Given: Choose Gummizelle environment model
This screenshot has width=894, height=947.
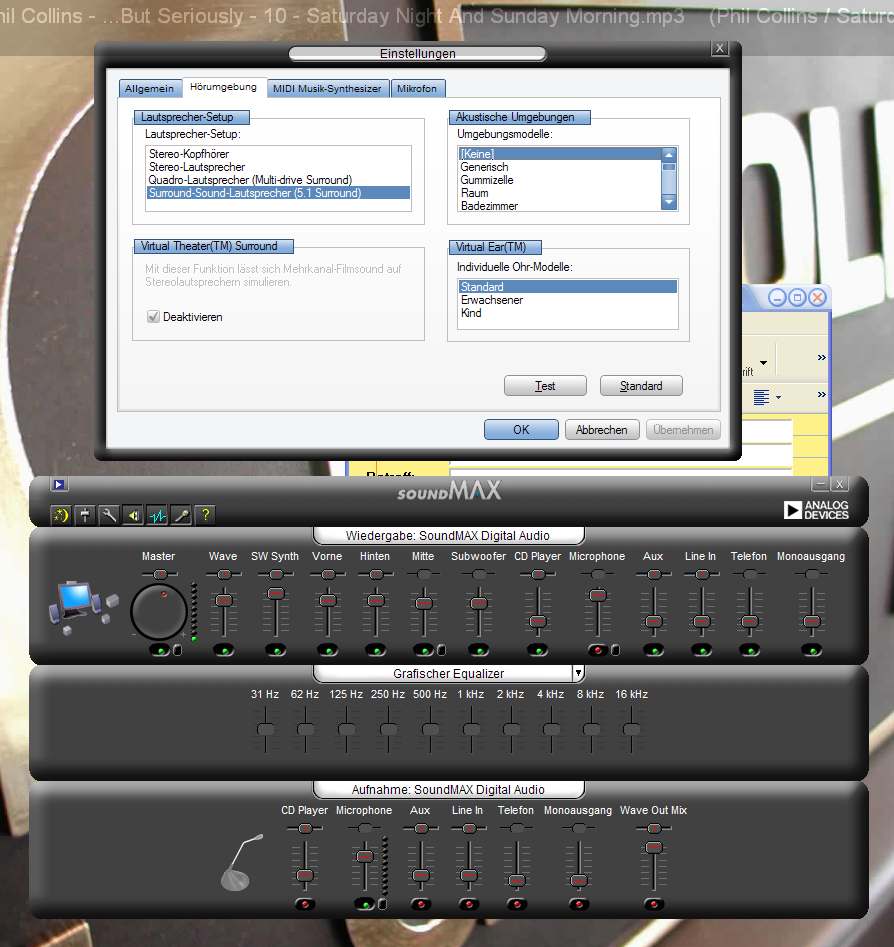Looking at the screenshot, I should coord(559,180).
